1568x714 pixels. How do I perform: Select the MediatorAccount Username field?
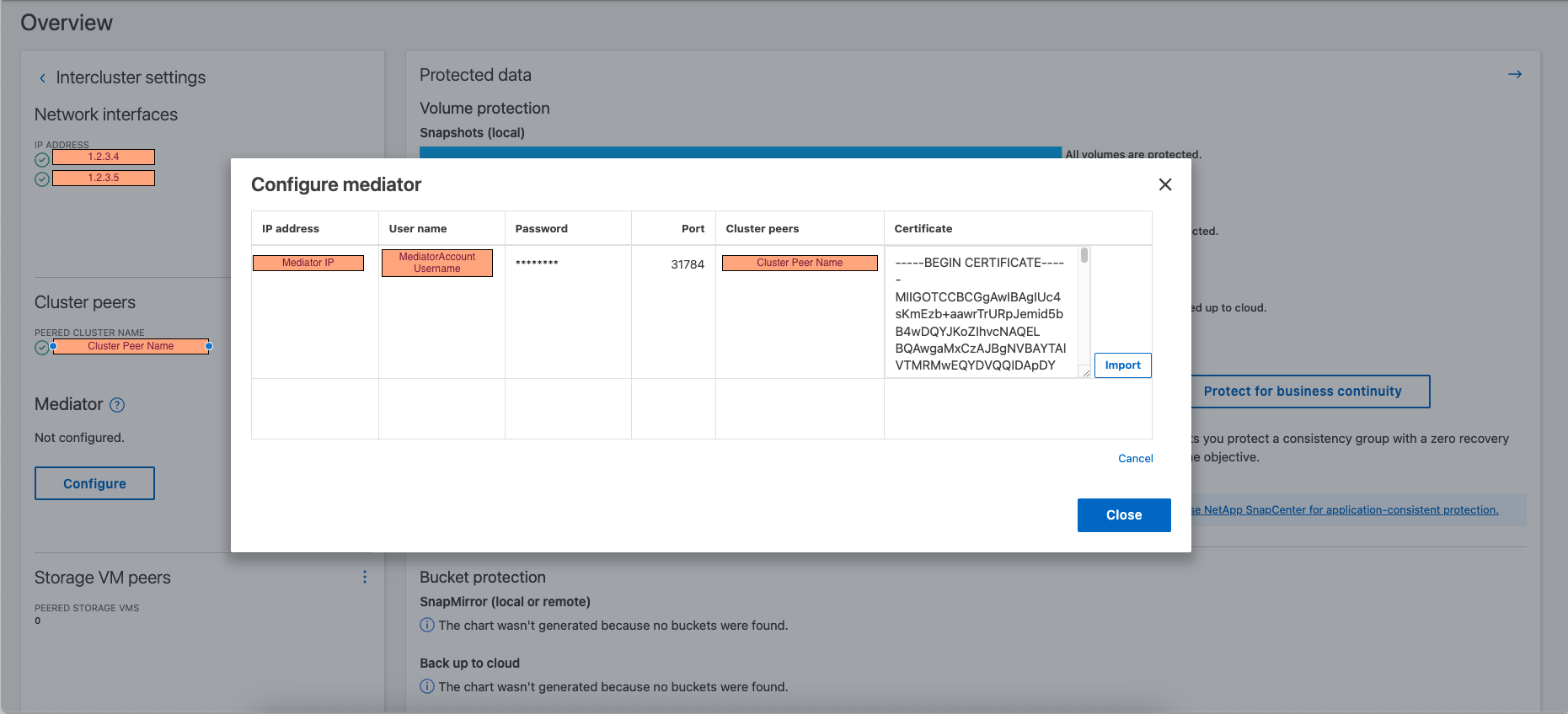click(437, 263)
